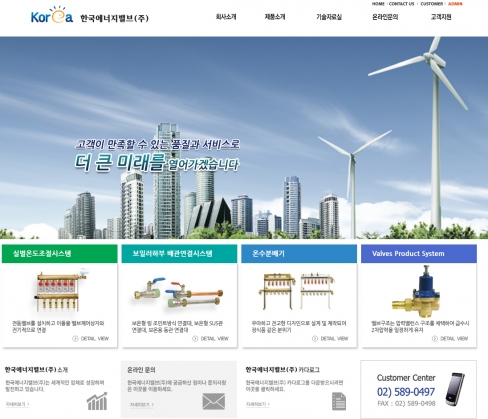Image resolution: width=488 pixels, height=419 pixels.
Task: Open the 고객지원 menu item
Action: (x=441, y=17)
